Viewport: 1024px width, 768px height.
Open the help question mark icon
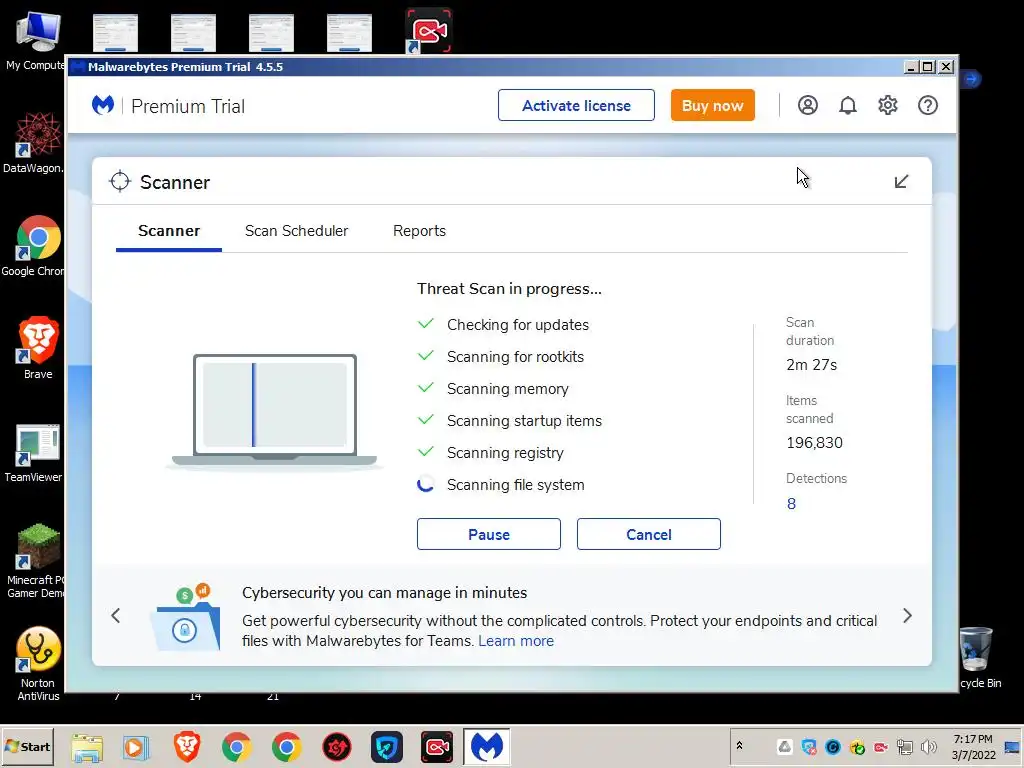927,105
